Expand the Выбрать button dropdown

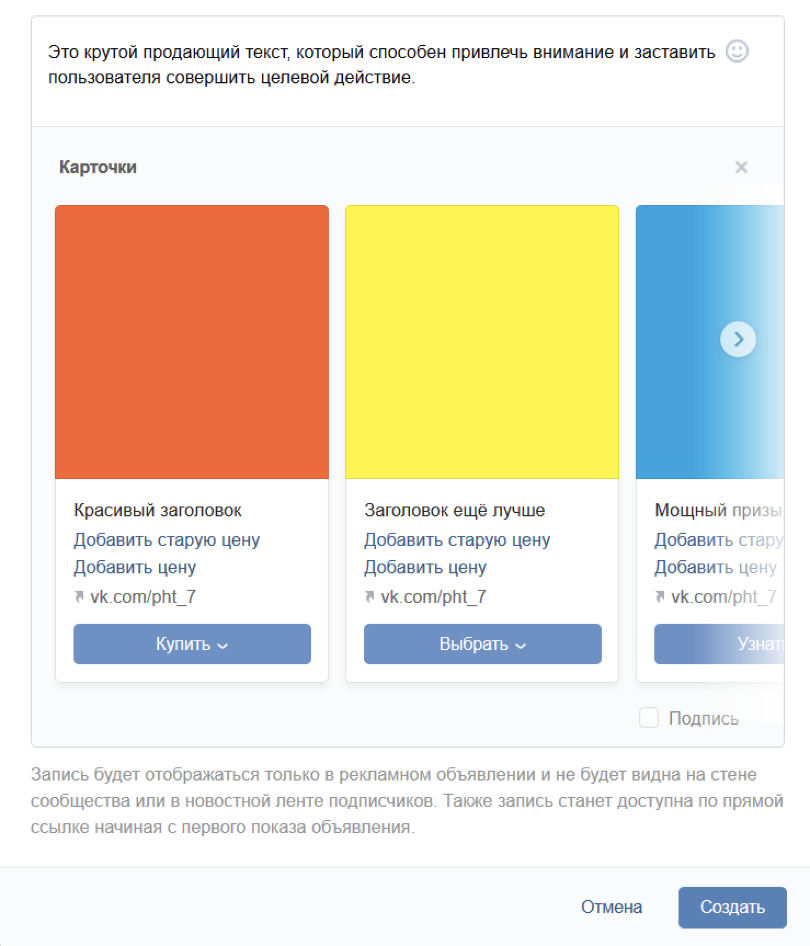pos(483,644)
